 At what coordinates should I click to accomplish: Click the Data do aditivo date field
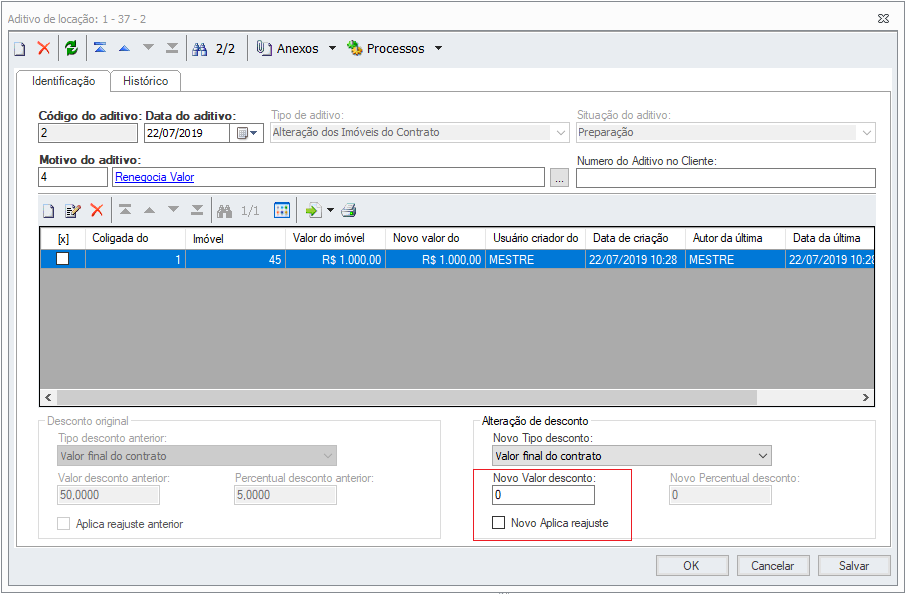pyautogui.click(x=187, y=133)
